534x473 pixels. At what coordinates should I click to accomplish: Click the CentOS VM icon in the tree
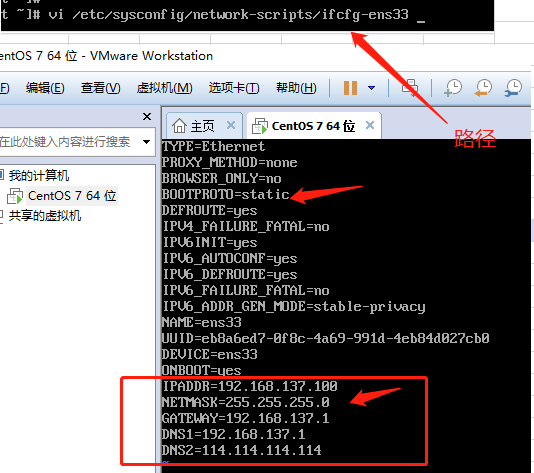(15, 196)
